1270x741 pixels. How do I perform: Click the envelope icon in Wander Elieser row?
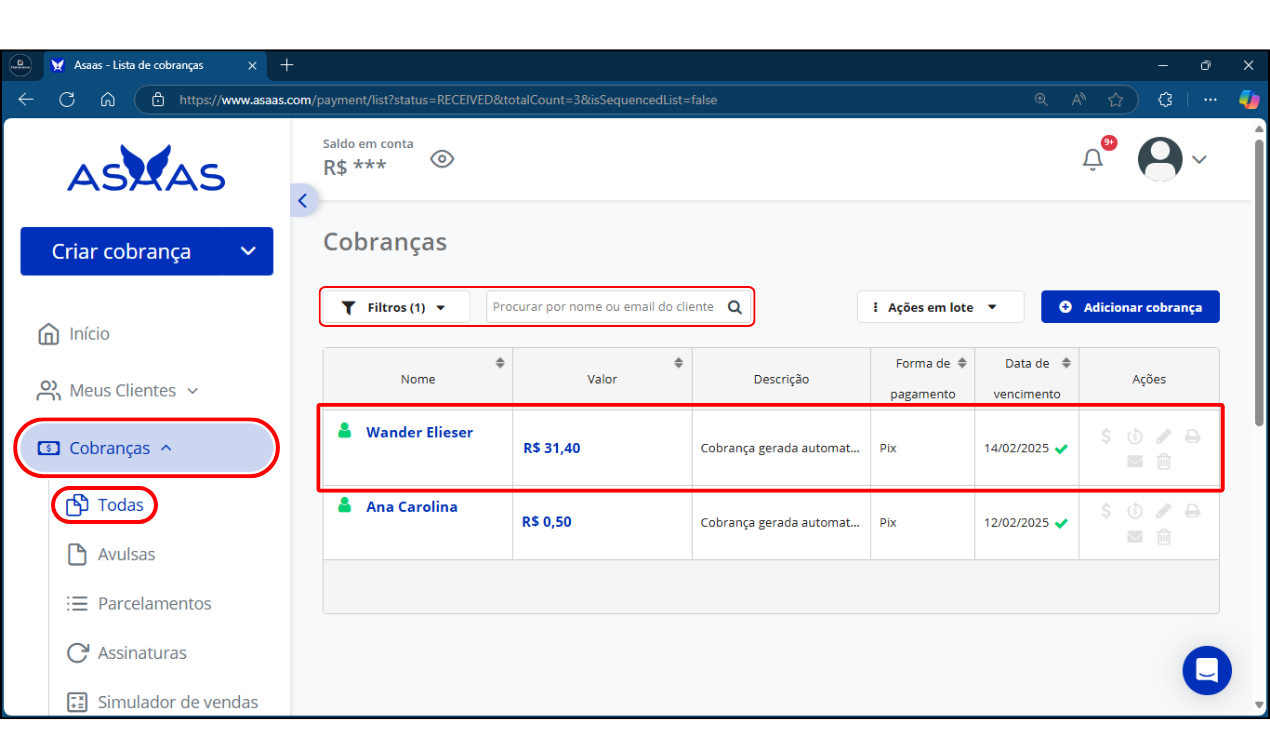pos(1134,462)
